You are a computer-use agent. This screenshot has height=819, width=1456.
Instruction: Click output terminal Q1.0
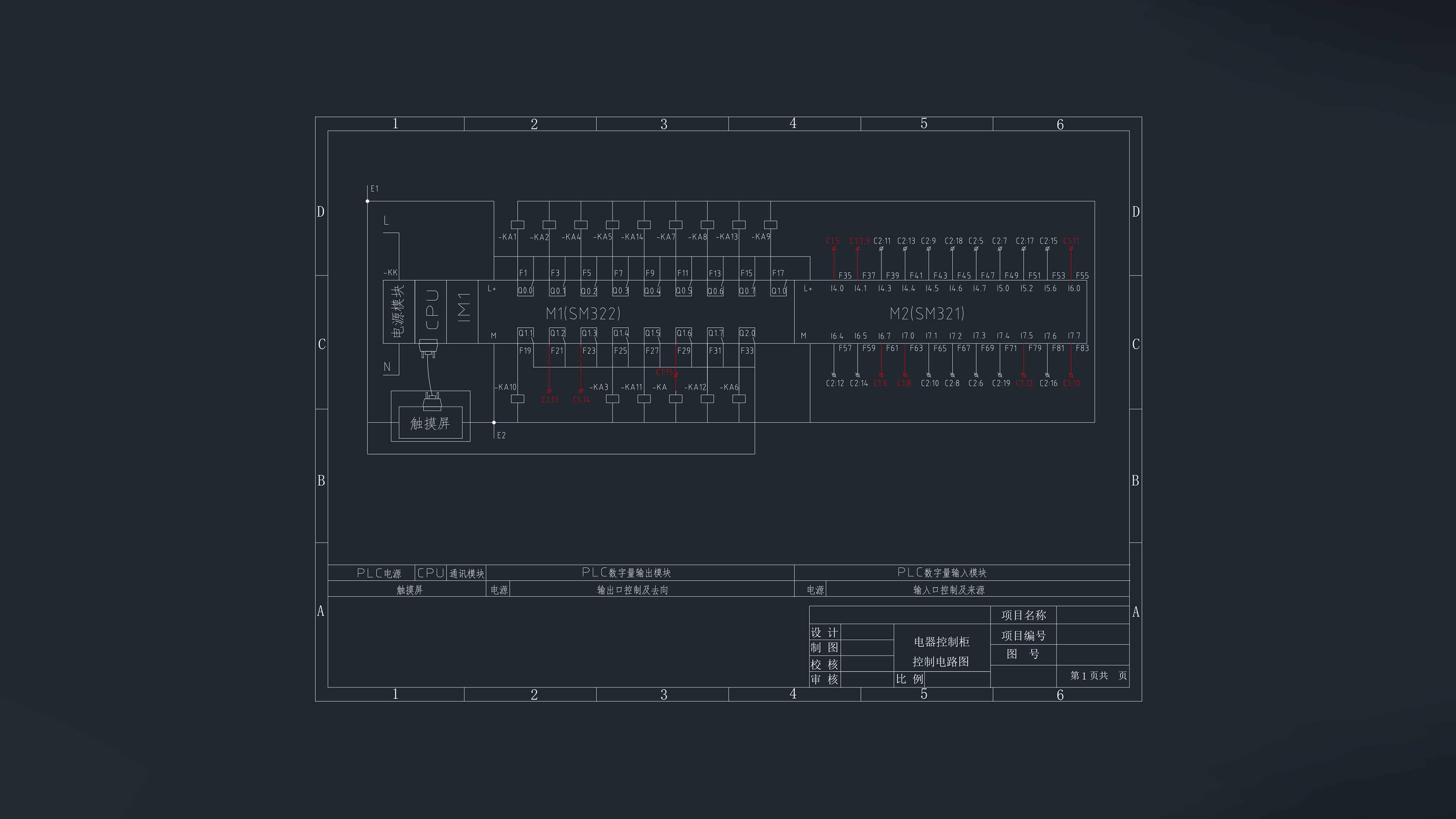tap(778, 290)
